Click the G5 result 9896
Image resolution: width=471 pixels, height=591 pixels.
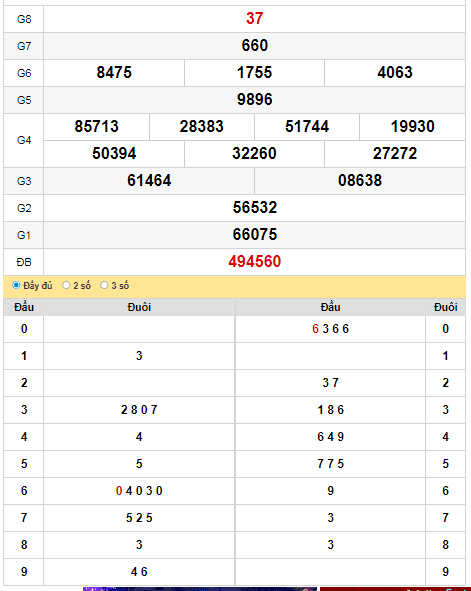(255, 100)
